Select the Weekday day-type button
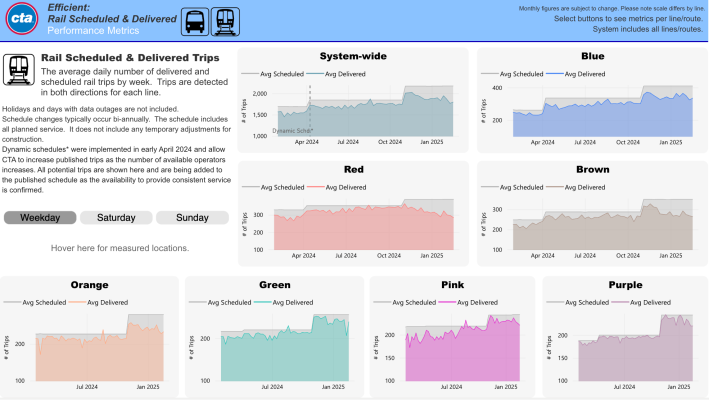 40,217
